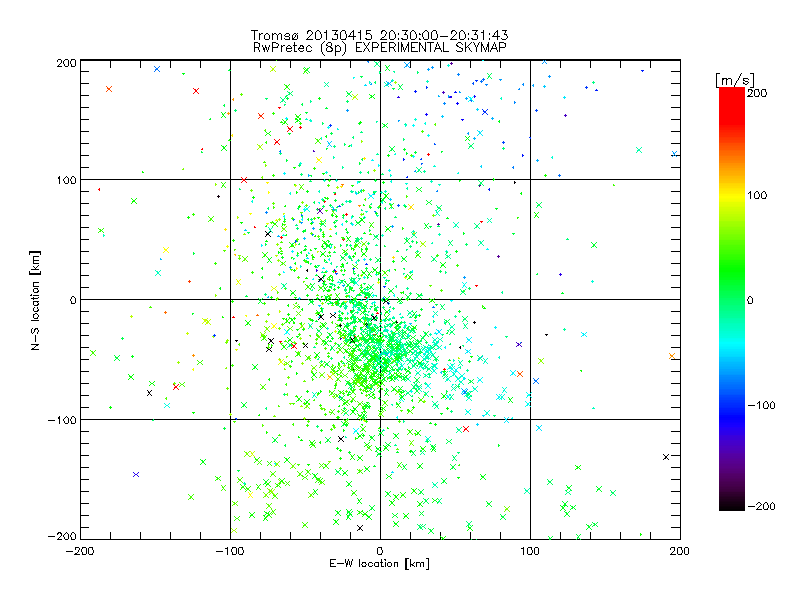Viewport: 800px width, 600px height.
Task: Click the '100' tick label on E-W axis
Action: (530, 551)
